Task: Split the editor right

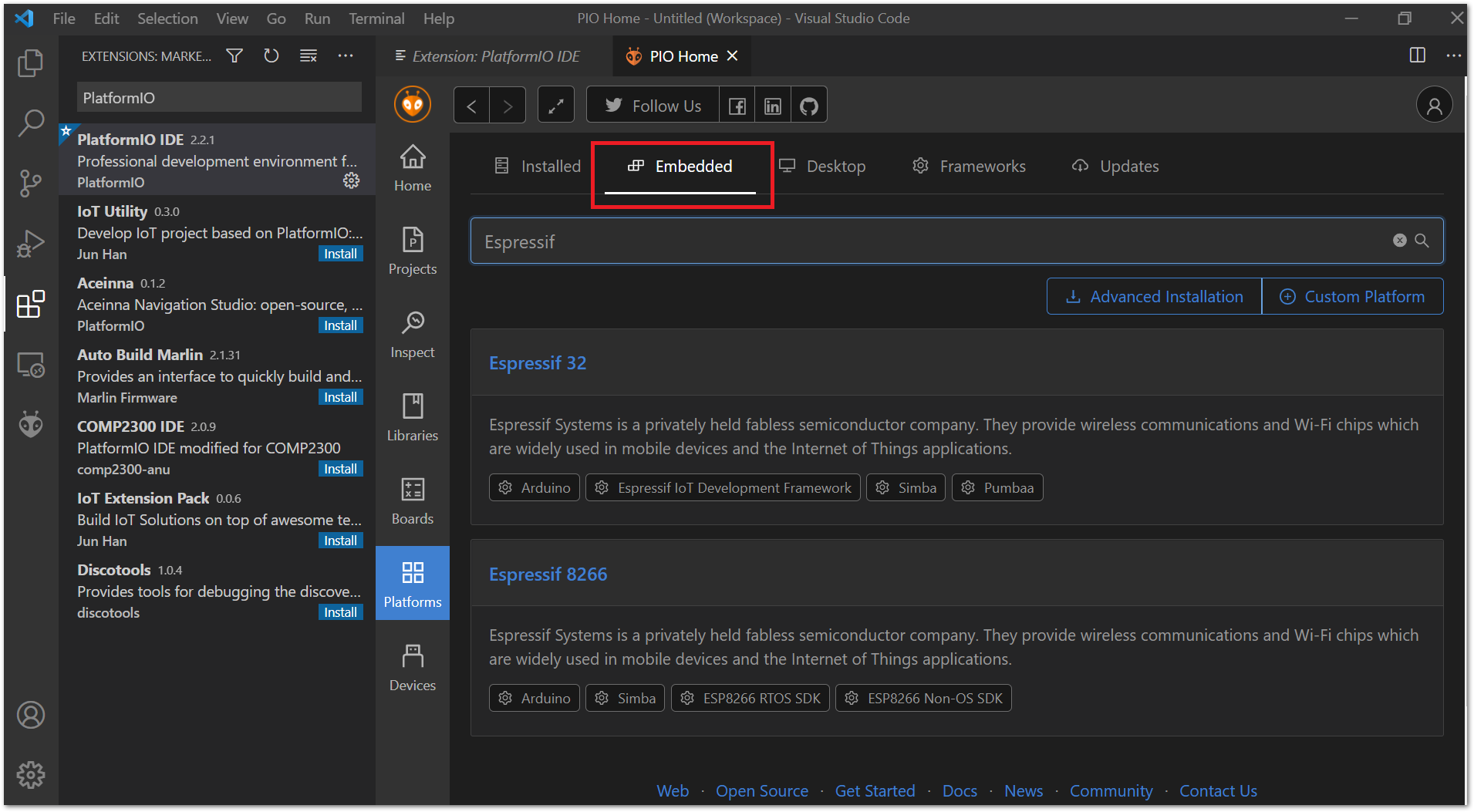Action: [1417, 56]
